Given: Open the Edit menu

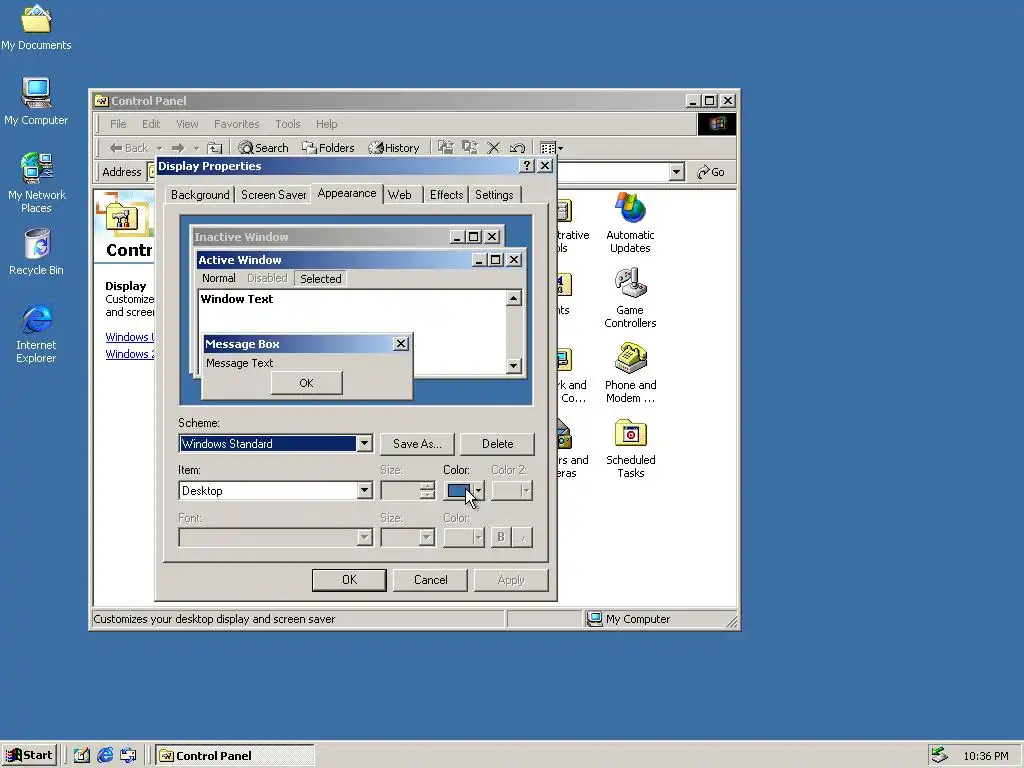Looking at the screenshot, I should point(151,124).
